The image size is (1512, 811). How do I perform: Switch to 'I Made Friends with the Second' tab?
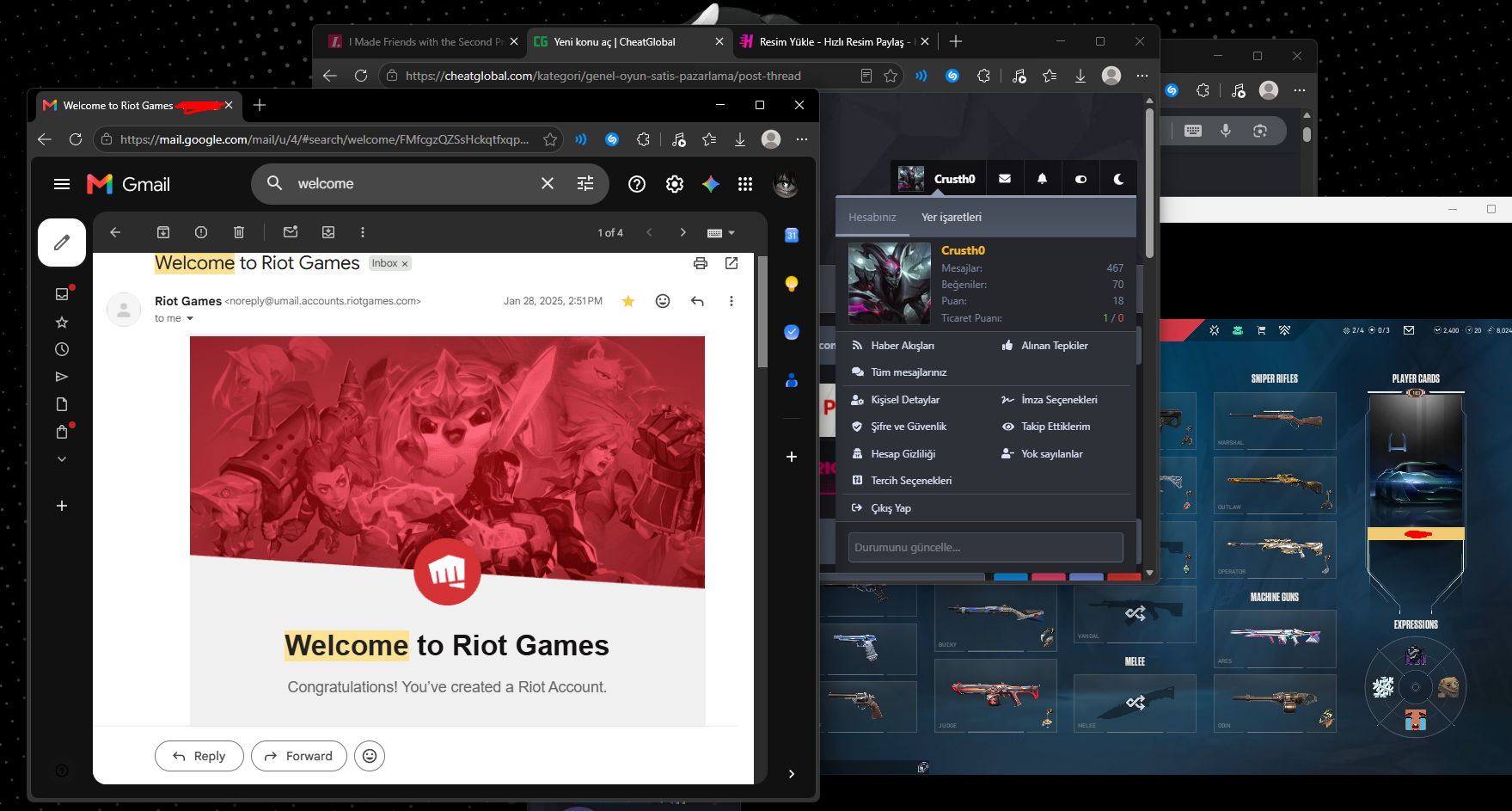coord(424,41)
